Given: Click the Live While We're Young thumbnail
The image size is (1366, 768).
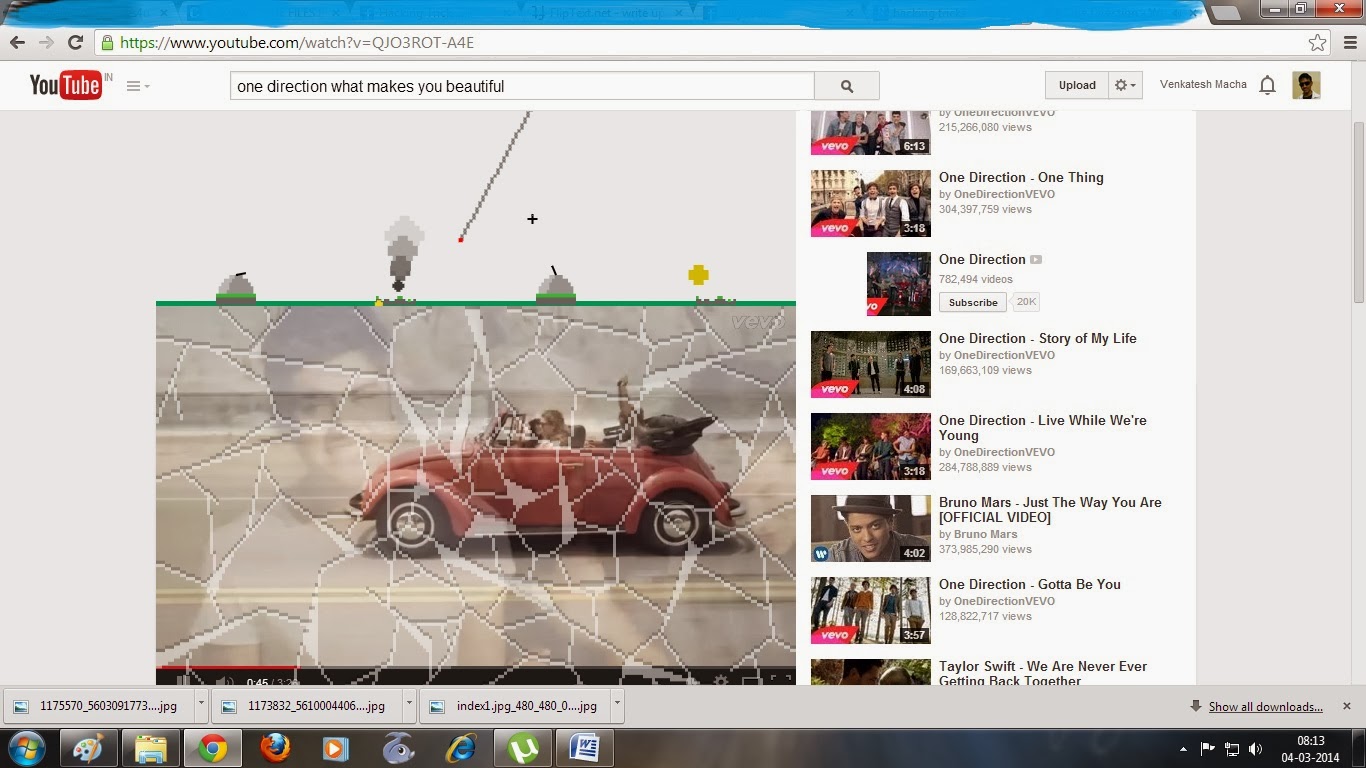Looking at the screenshot, I should 870,446.
